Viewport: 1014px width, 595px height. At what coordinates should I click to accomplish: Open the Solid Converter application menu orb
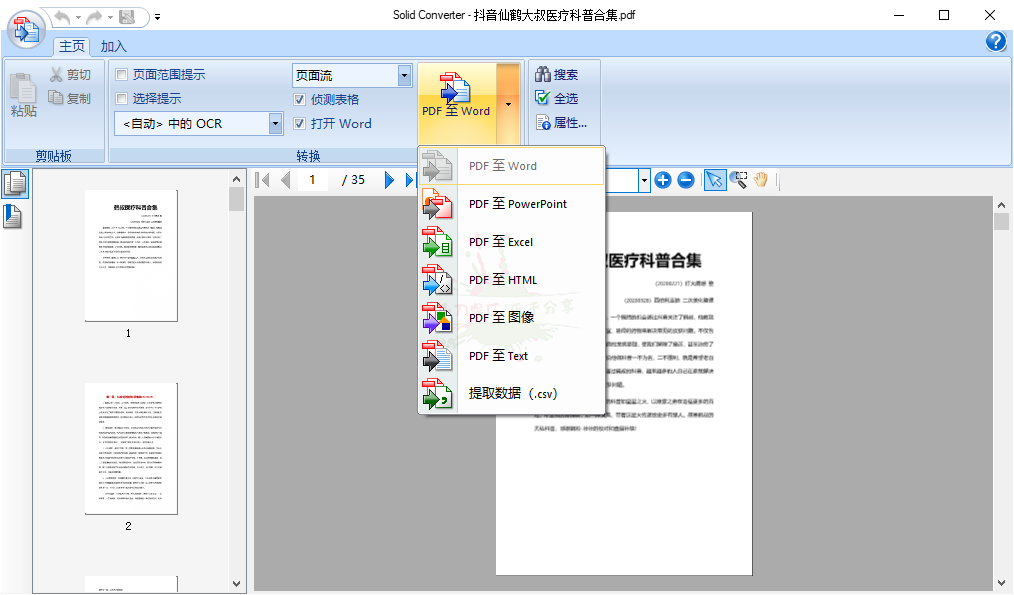coord(27,29)
